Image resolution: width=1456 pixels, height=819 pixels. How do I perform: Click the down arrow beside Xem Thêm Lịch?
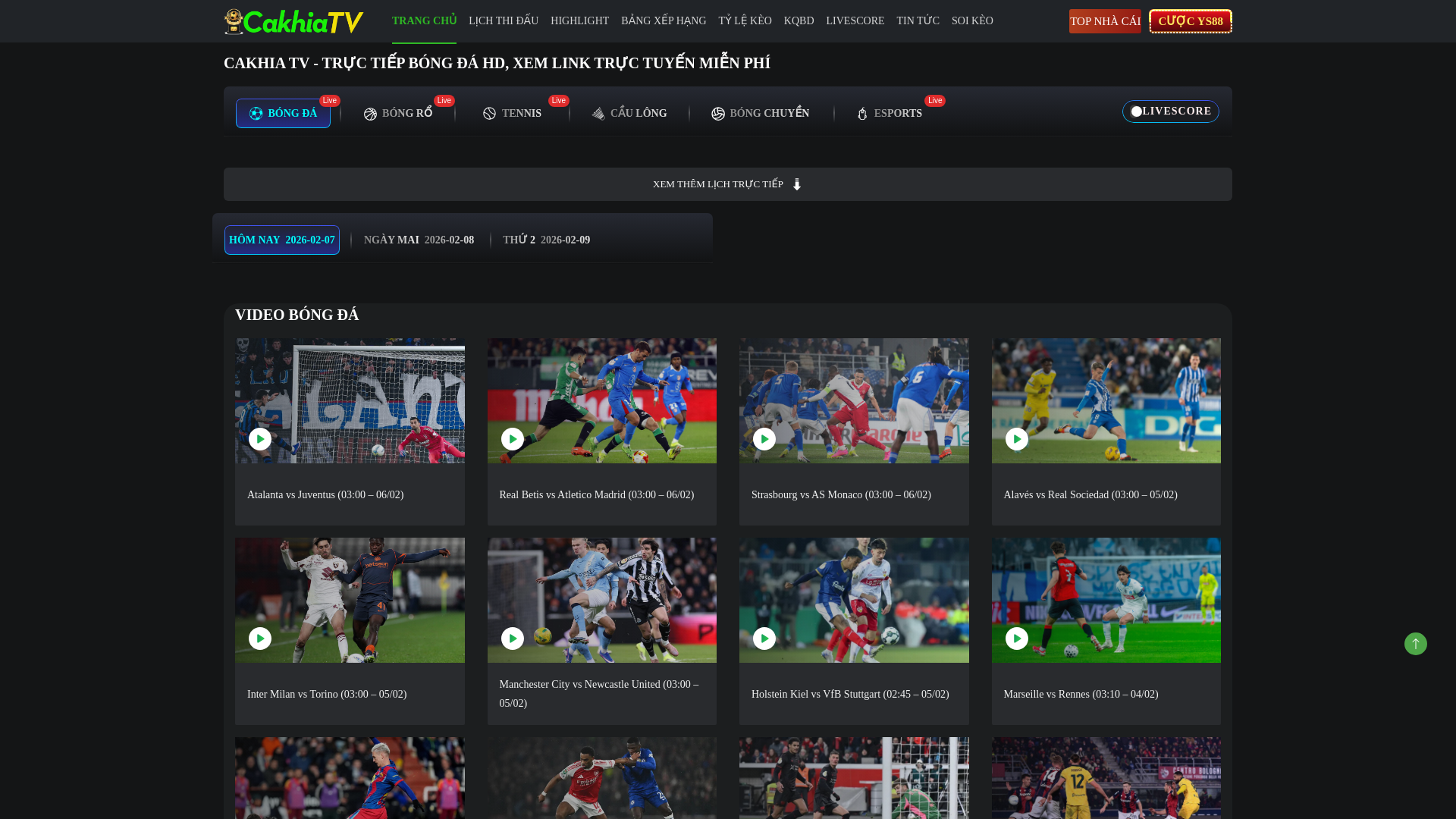pos(797,184)
